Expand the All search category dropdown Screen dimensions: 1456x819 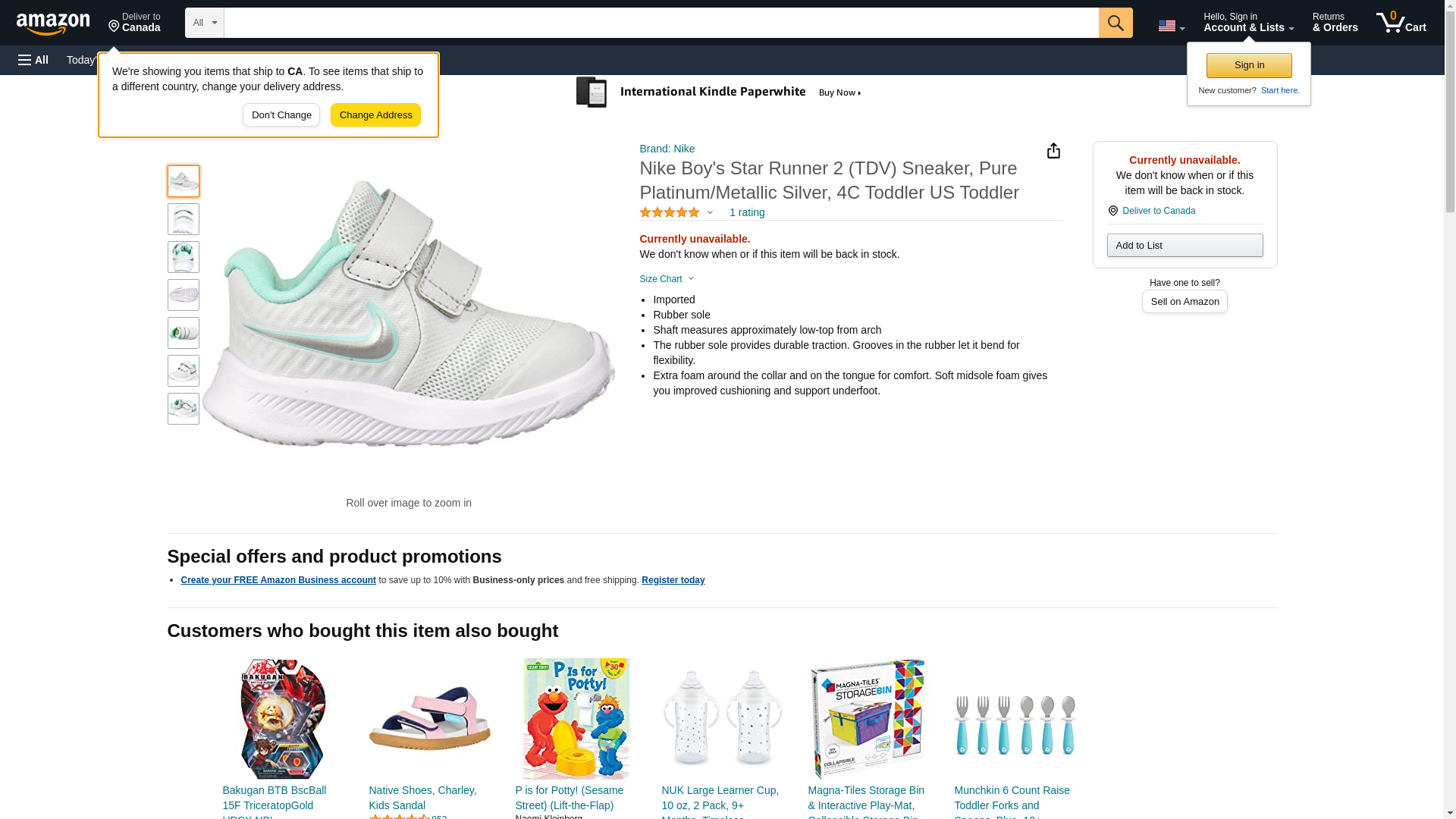click(204, 23)
